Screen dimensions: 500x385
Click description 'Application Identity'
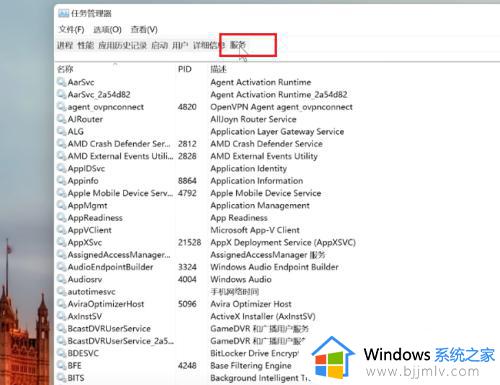pos(248,168)
